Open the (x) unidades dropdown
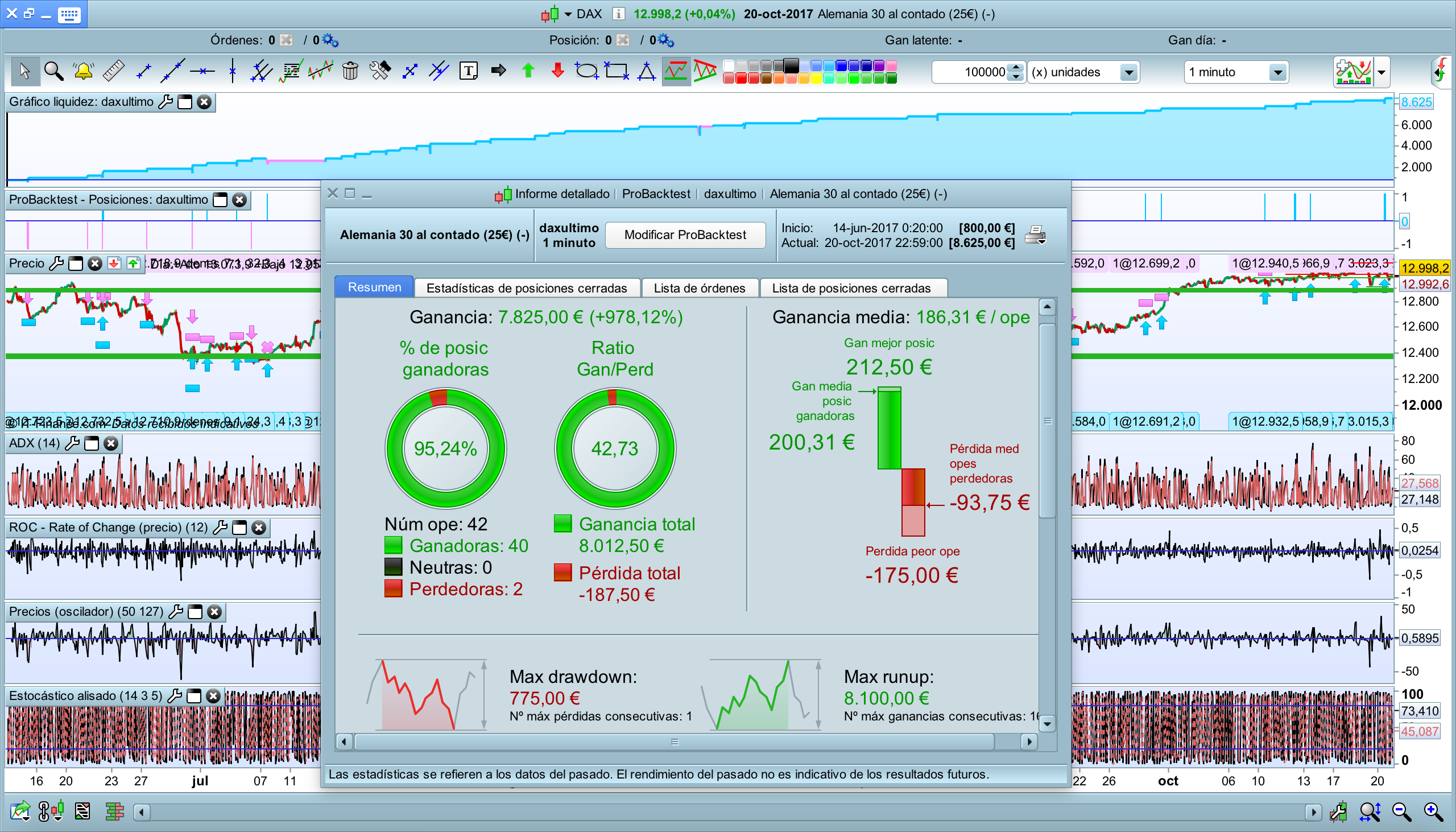 (x=1128, y=73)
